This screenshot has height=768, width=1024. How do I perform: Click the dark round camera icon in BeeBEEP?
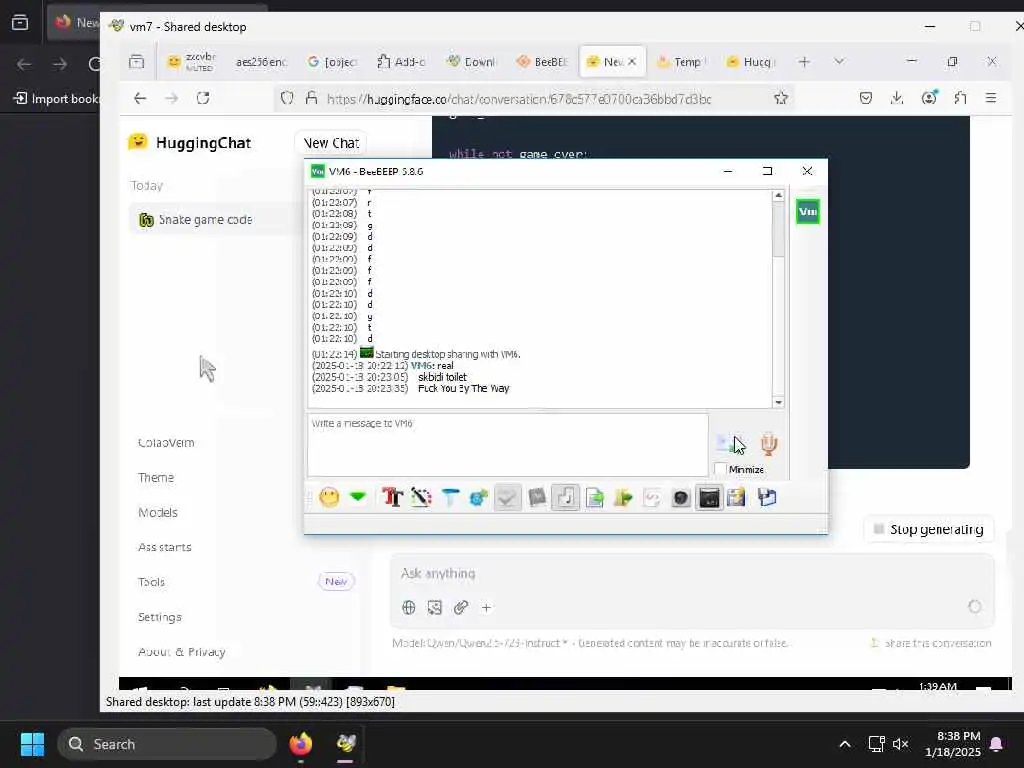click(680, 498)
